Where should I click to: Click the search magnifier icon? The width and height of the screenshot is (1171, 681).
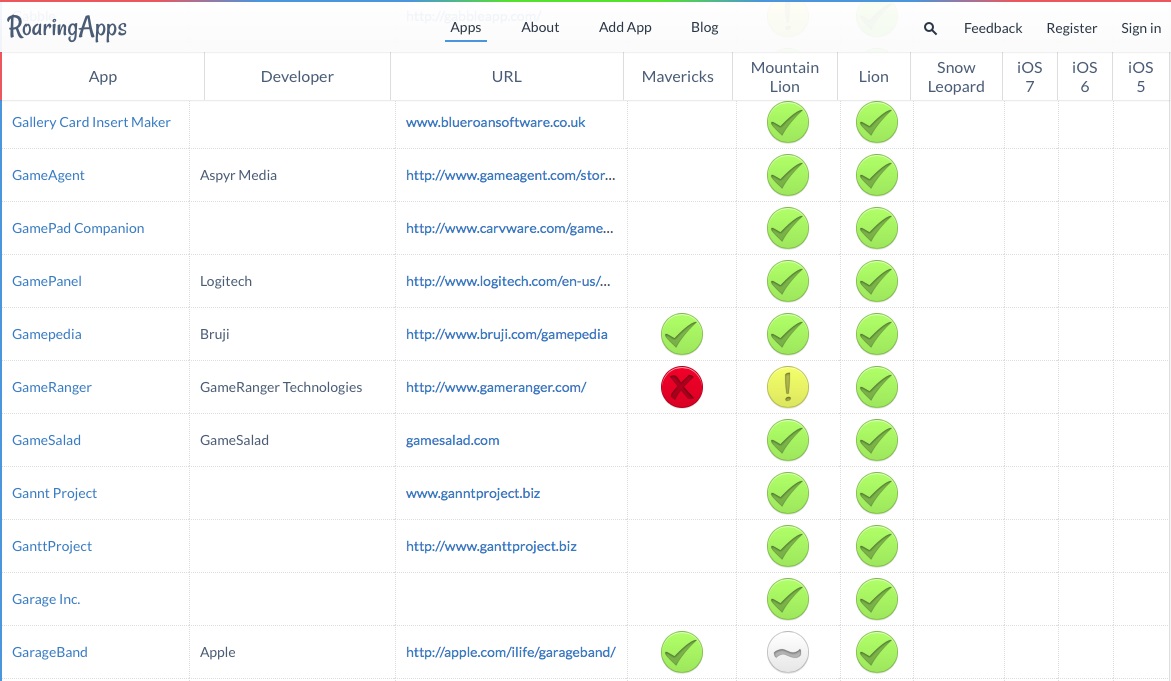coord(930,28)
